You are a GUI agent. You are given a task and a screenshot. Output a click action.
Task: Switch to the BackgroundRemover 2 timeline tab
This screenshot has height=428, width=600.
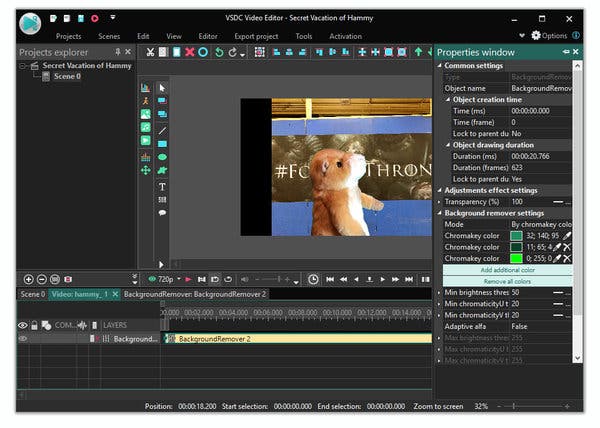point(195,294)
